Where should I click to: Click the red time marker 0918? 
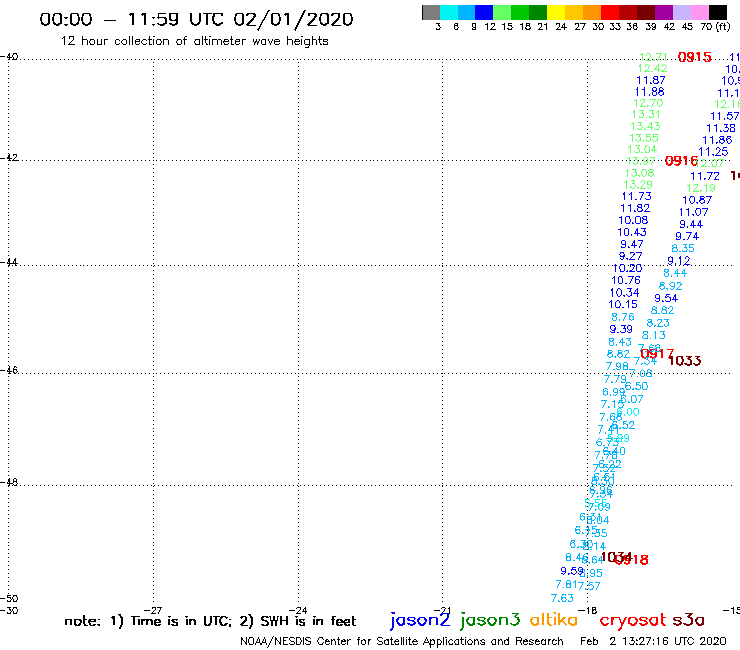pos(632,560)
